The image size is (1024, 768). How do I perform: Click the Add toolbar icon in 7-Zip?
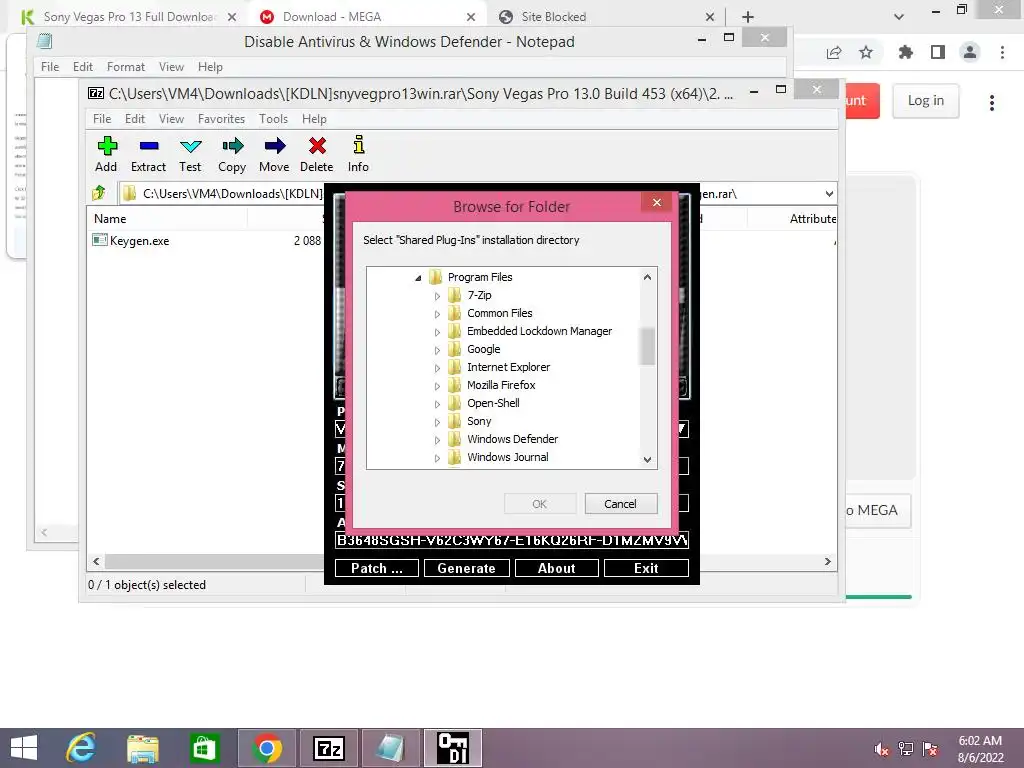106,154
